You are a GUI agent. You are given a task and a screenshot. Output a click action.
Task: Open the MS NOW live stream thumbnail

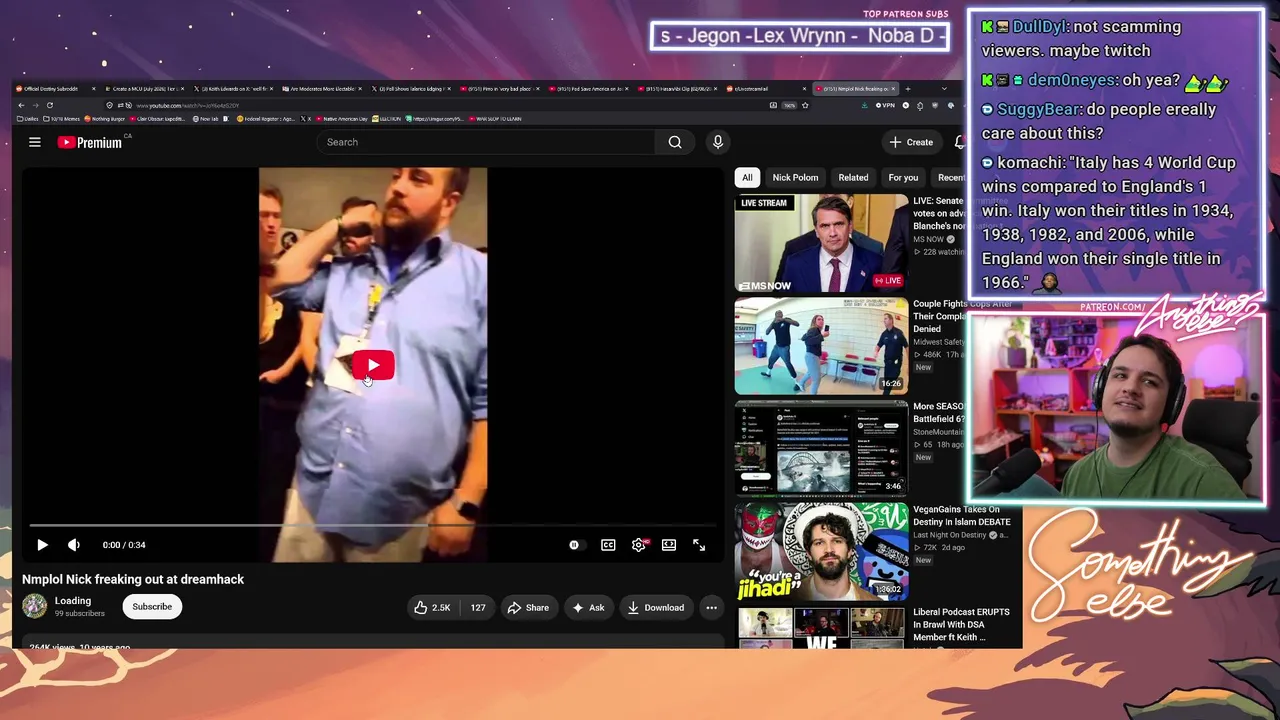click(x=821, y=243)
